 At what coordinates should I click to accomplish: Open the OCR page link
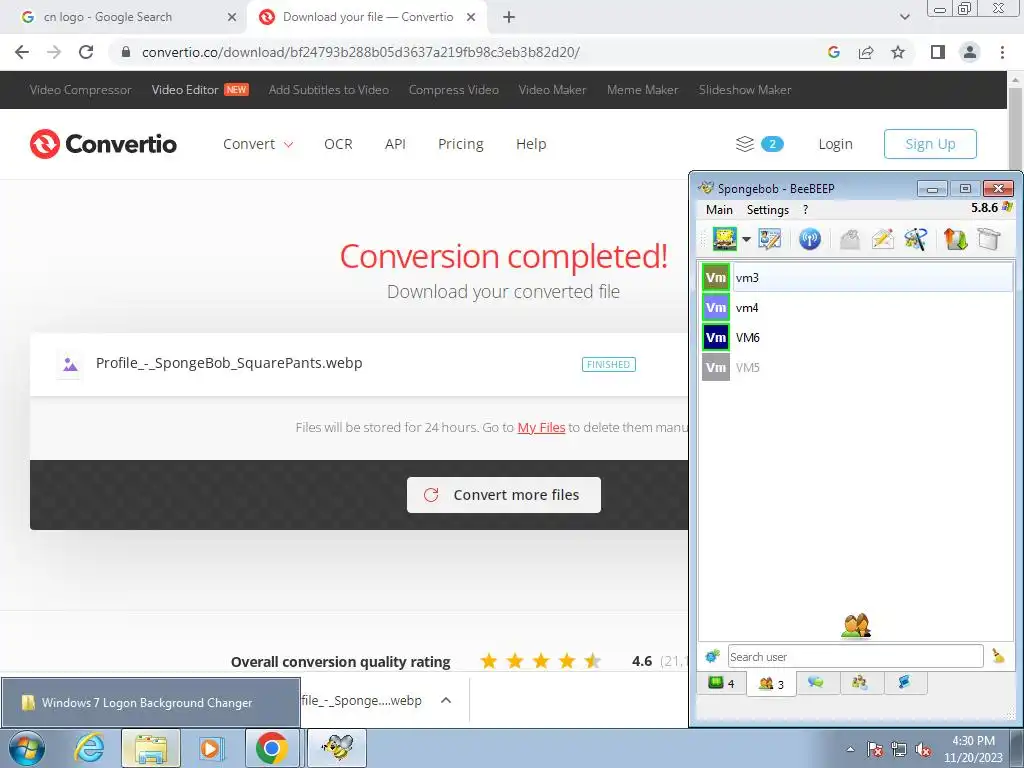338,144
